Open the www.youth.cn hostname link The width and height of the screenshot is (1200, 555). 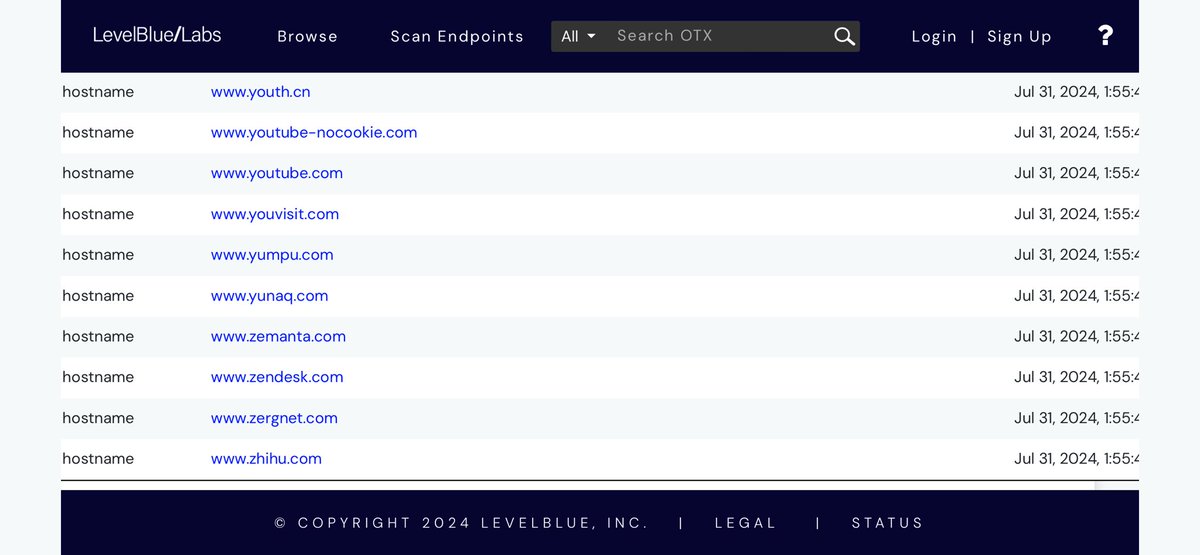coord(260,92)
